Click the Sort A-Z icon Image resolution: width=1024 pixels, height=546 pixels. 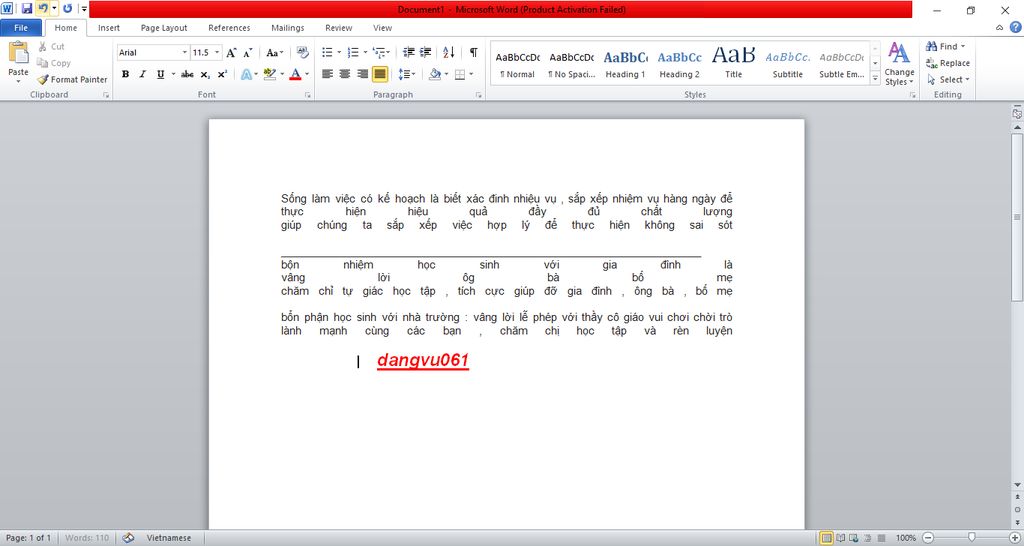[x=449, y=52]
